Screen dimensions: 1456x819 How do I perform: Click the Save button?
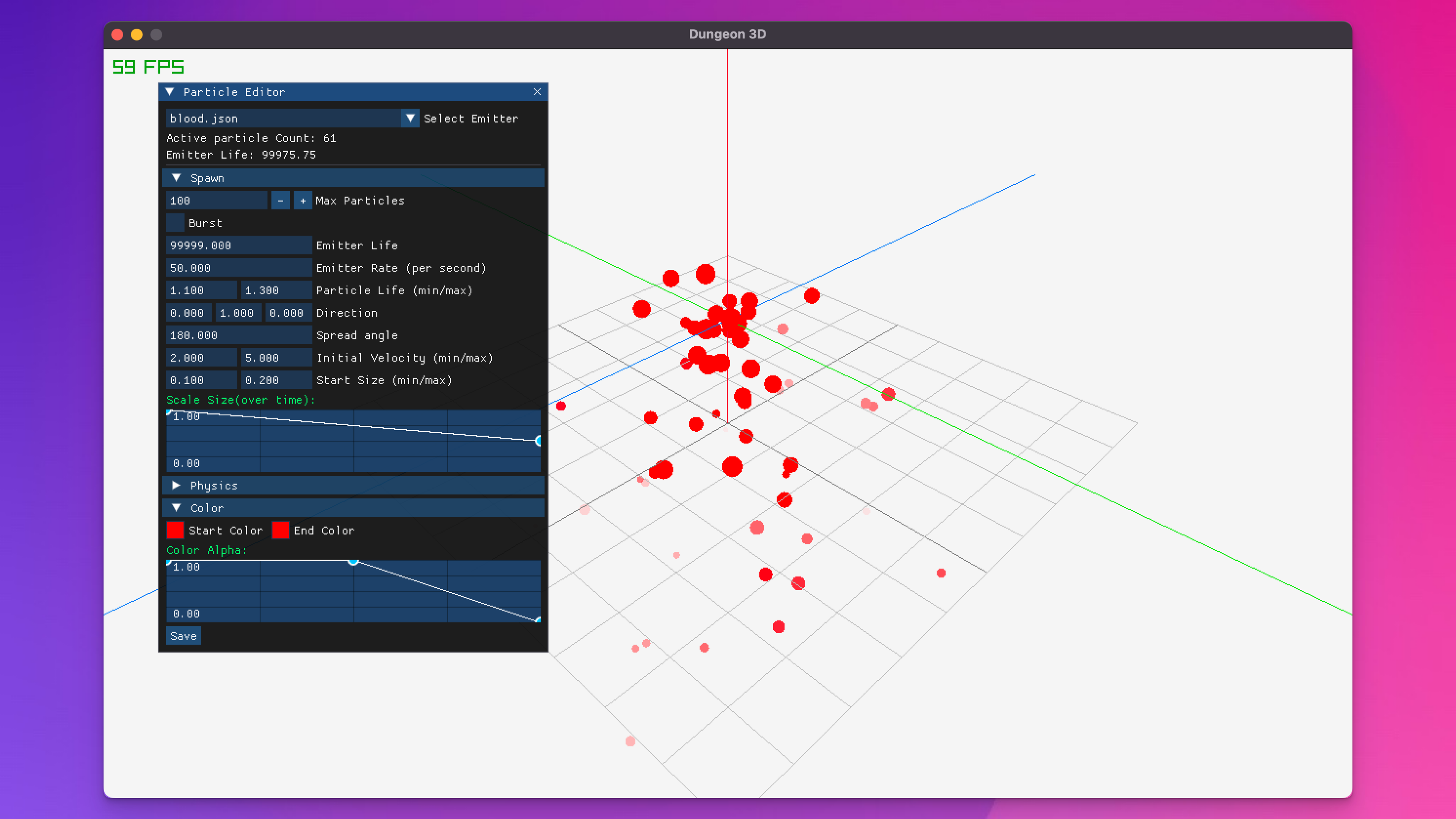click(183, 636)
